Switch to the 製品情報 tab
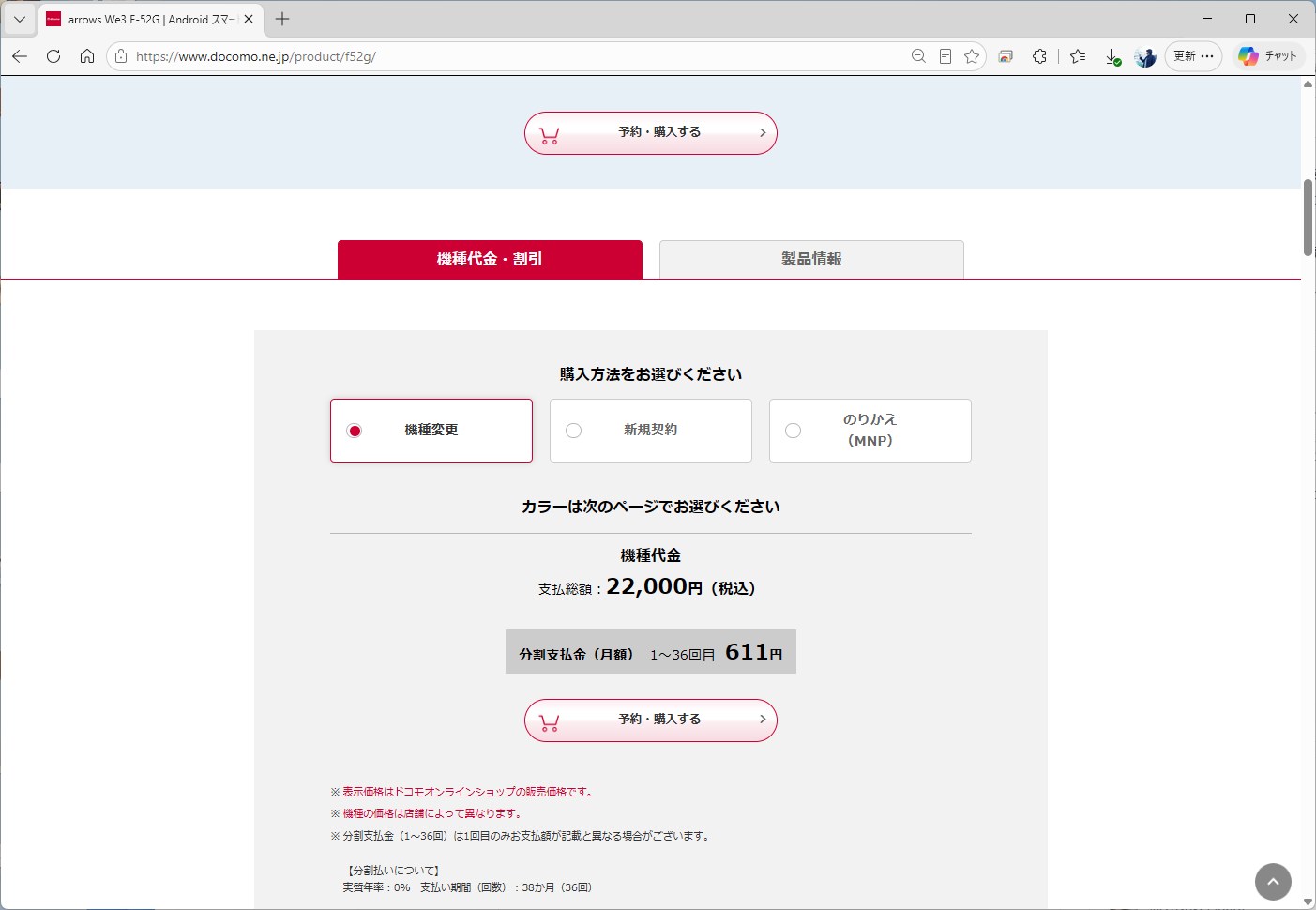 pyautogui.click(x=811, y=259)
